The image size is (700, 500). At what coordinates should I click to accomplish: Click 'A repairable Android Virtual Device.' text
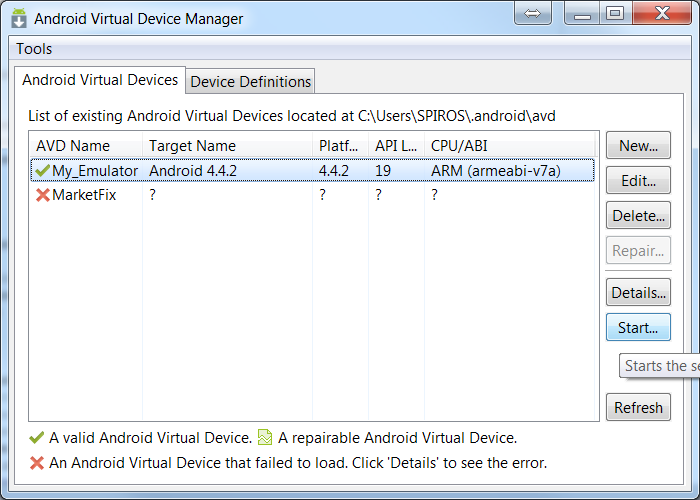pyautogui.click(x=397, y=438)
